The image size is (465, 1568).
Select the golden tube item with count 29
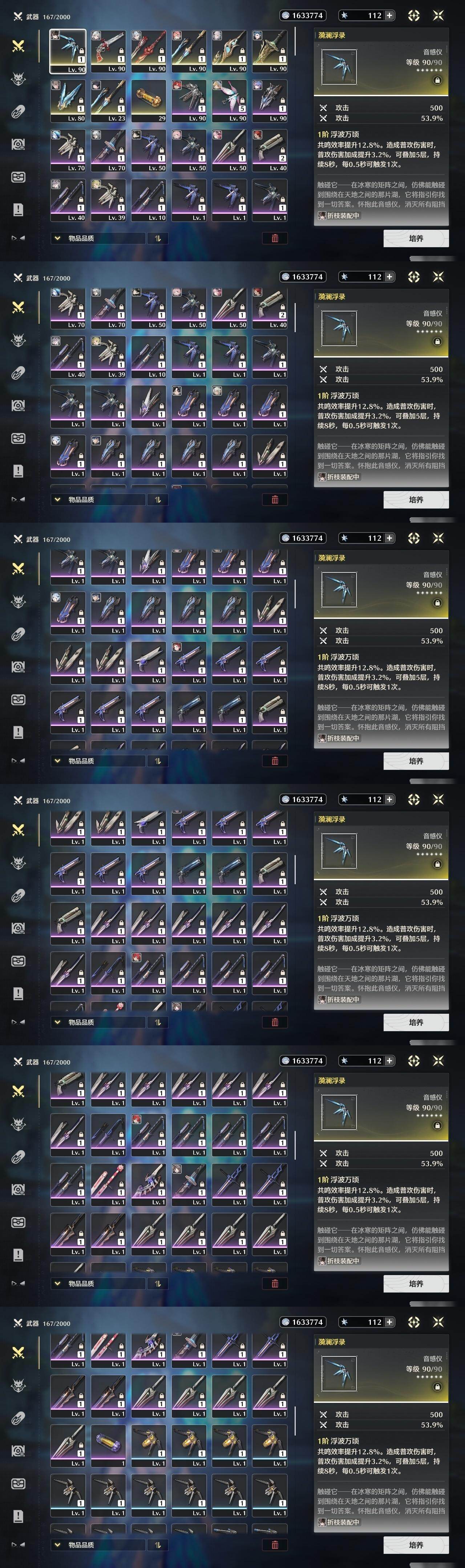click(x=149, y=101)
